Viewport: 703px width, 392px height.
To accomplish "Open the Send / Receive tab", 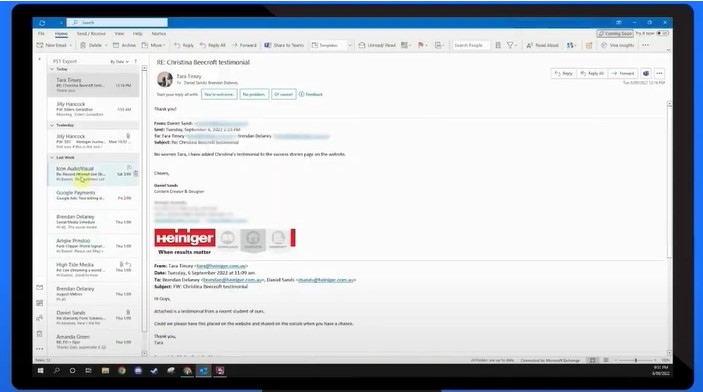I will tap(91, 34).
